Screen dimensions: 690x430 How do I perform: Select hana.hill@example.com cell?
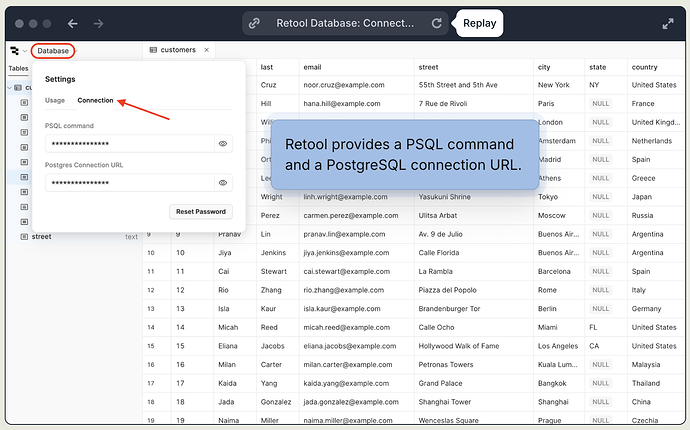click(356, 104)
